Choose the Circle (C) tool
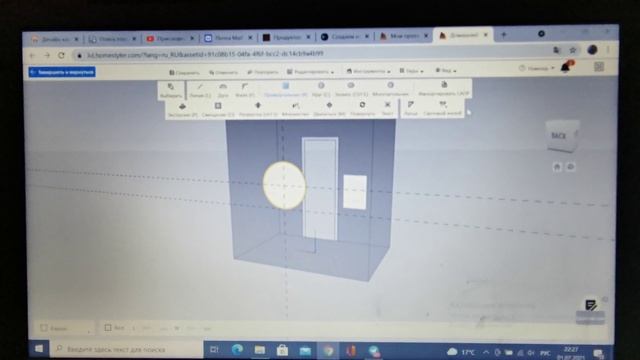 click(321, 89)
